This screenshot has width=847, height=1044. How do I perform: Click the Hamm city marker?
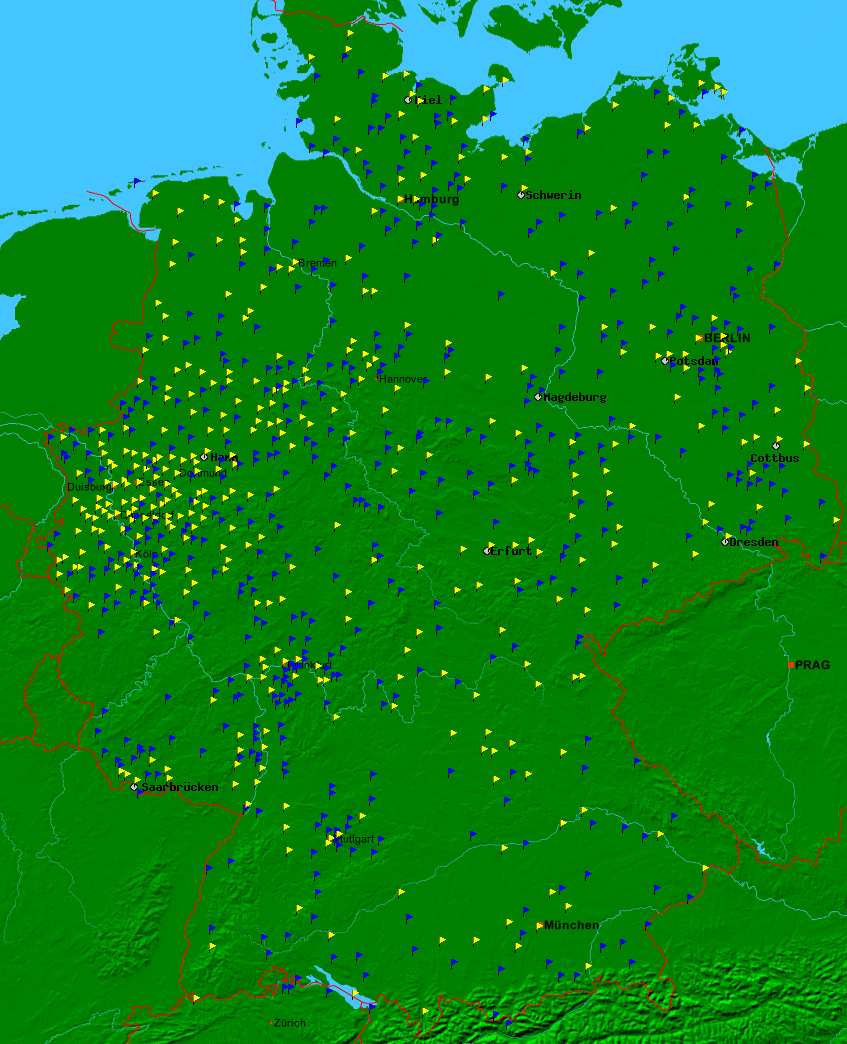(x=205, y=457)
